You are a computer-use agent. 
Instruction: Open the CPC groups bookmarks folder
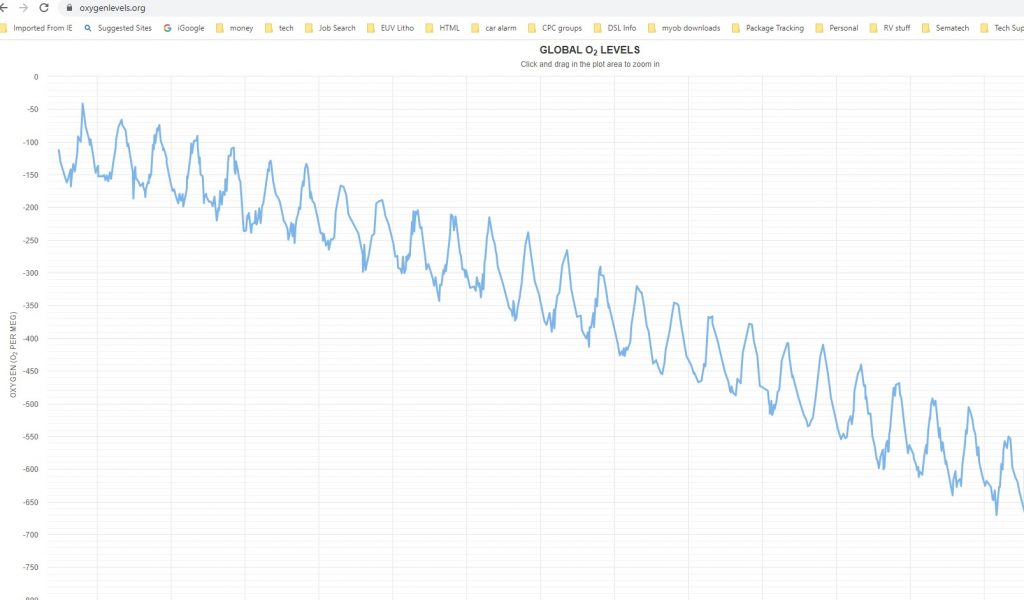[554, 28]
